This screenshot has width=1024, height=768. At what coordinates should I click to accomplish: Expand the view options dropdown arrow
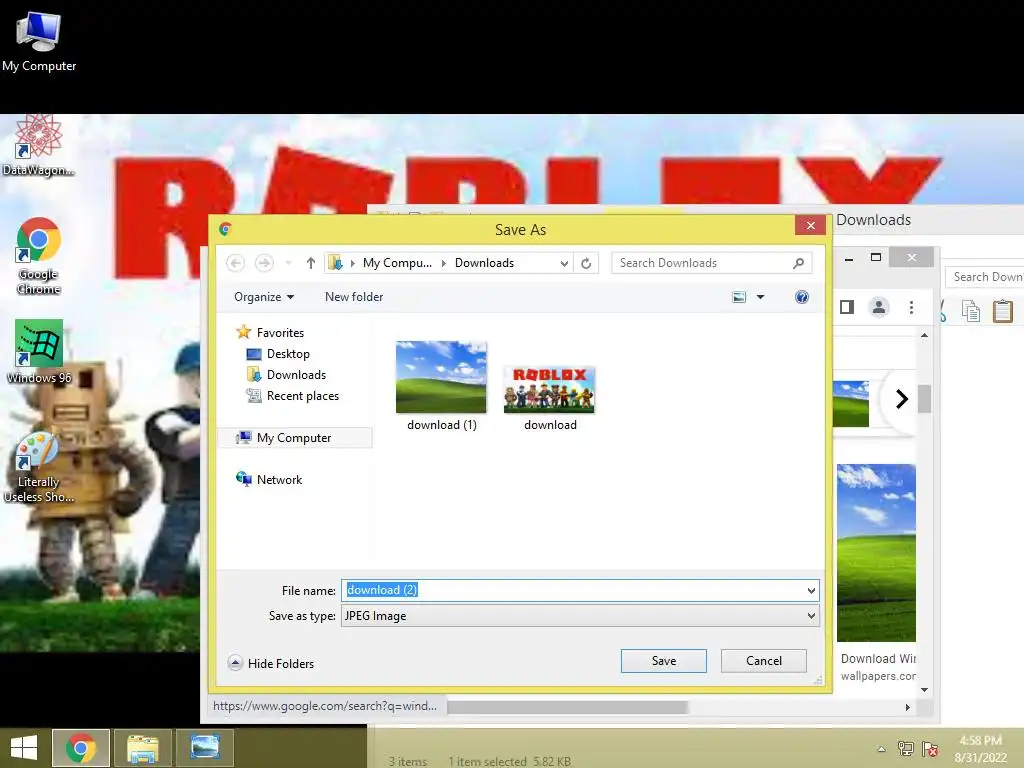(x=760, y=297)
